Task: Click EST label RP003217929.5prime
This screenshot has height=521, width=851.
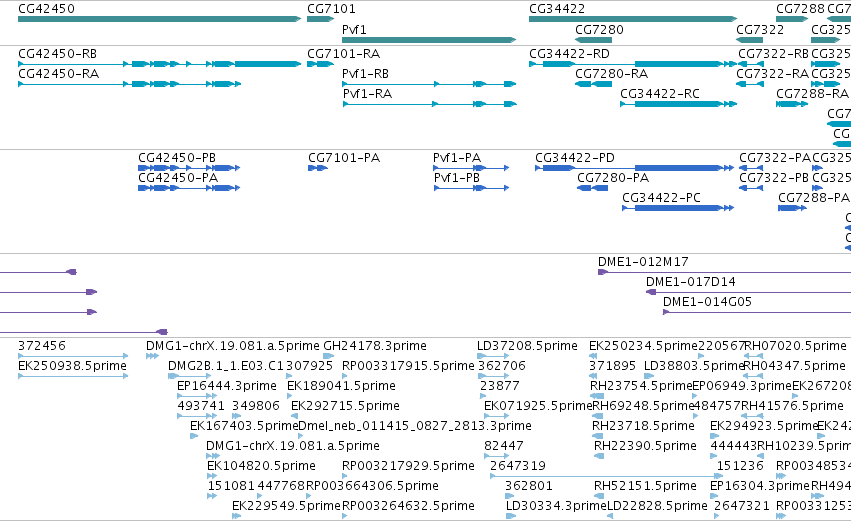Action: (x=408, y=467)
